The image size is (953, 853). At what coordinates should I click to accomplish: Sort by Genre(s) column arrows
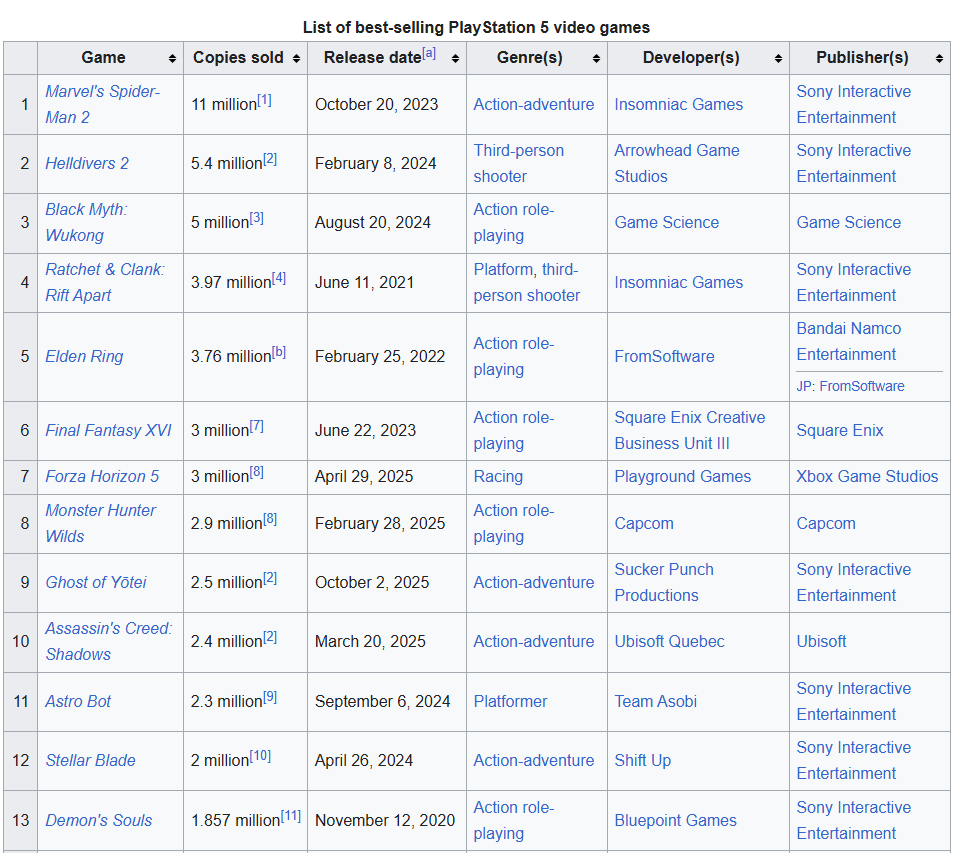pos(596,58)
